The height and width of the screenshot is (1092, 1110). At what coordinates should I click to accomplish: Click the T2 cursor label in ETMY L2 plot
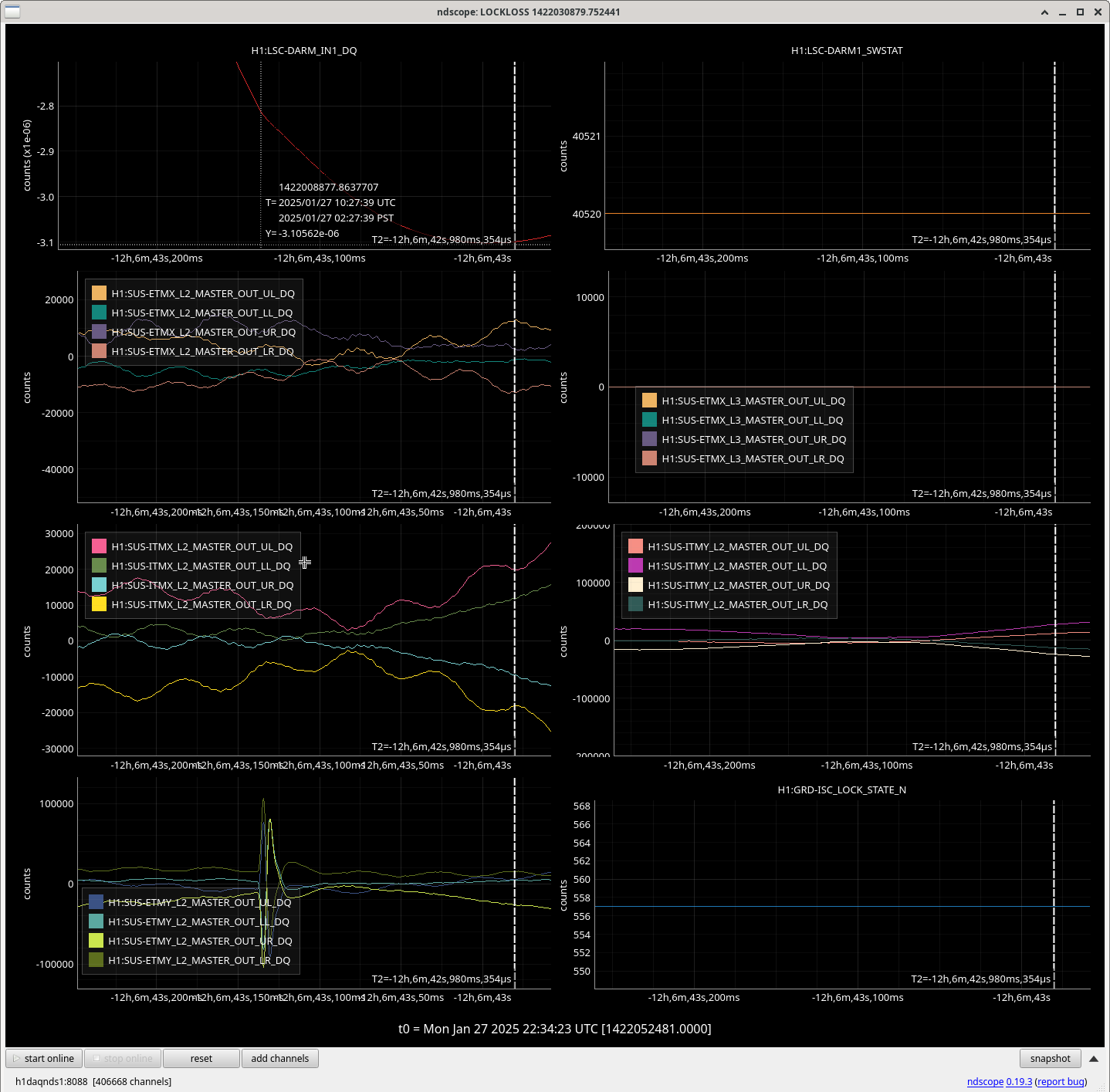[x=442, y=979]
